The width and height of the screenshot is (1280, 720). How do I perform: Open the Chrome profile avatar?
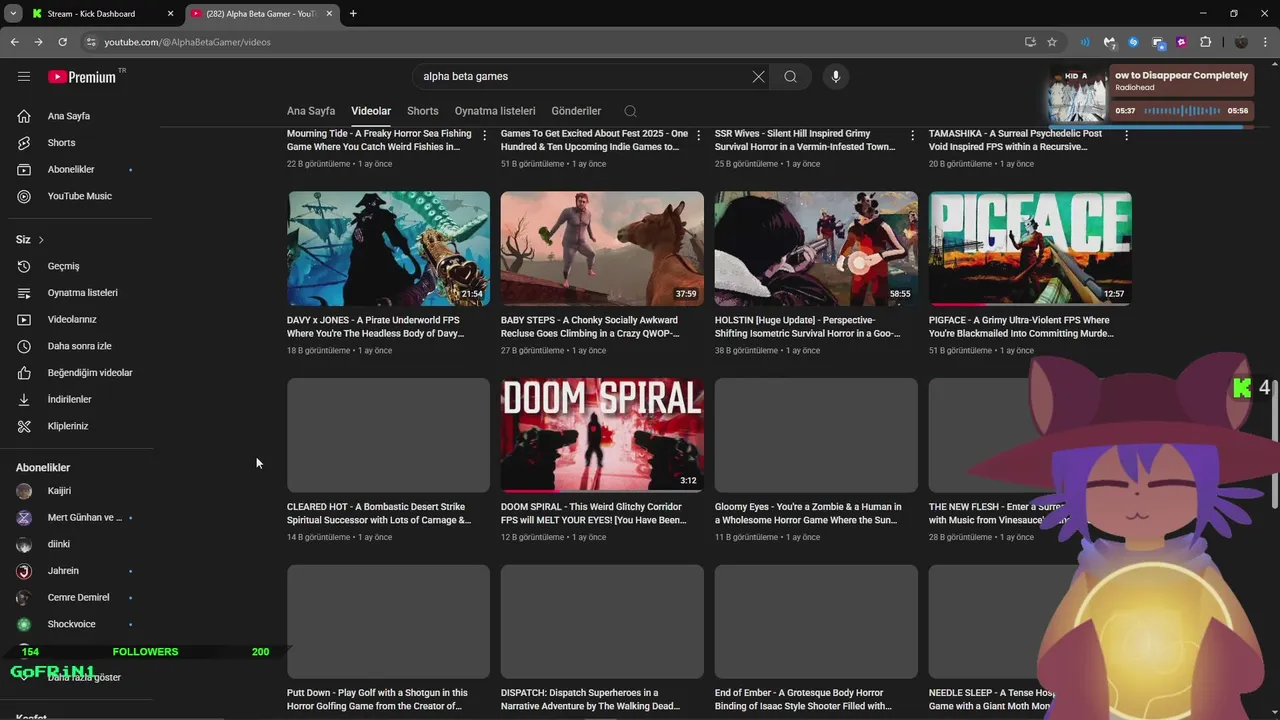coord(1241,42)
